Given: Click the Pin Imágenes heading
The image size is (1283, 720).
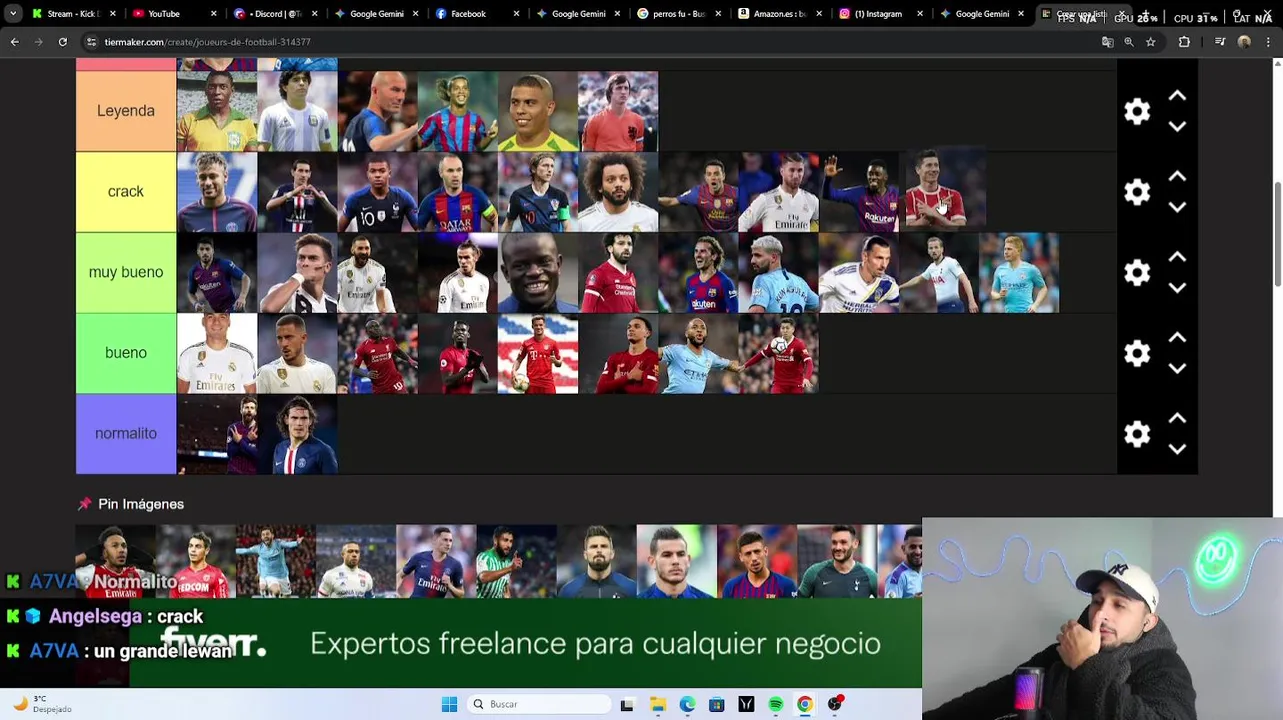Looking at the screenshot, I should (x=141, y=504).
